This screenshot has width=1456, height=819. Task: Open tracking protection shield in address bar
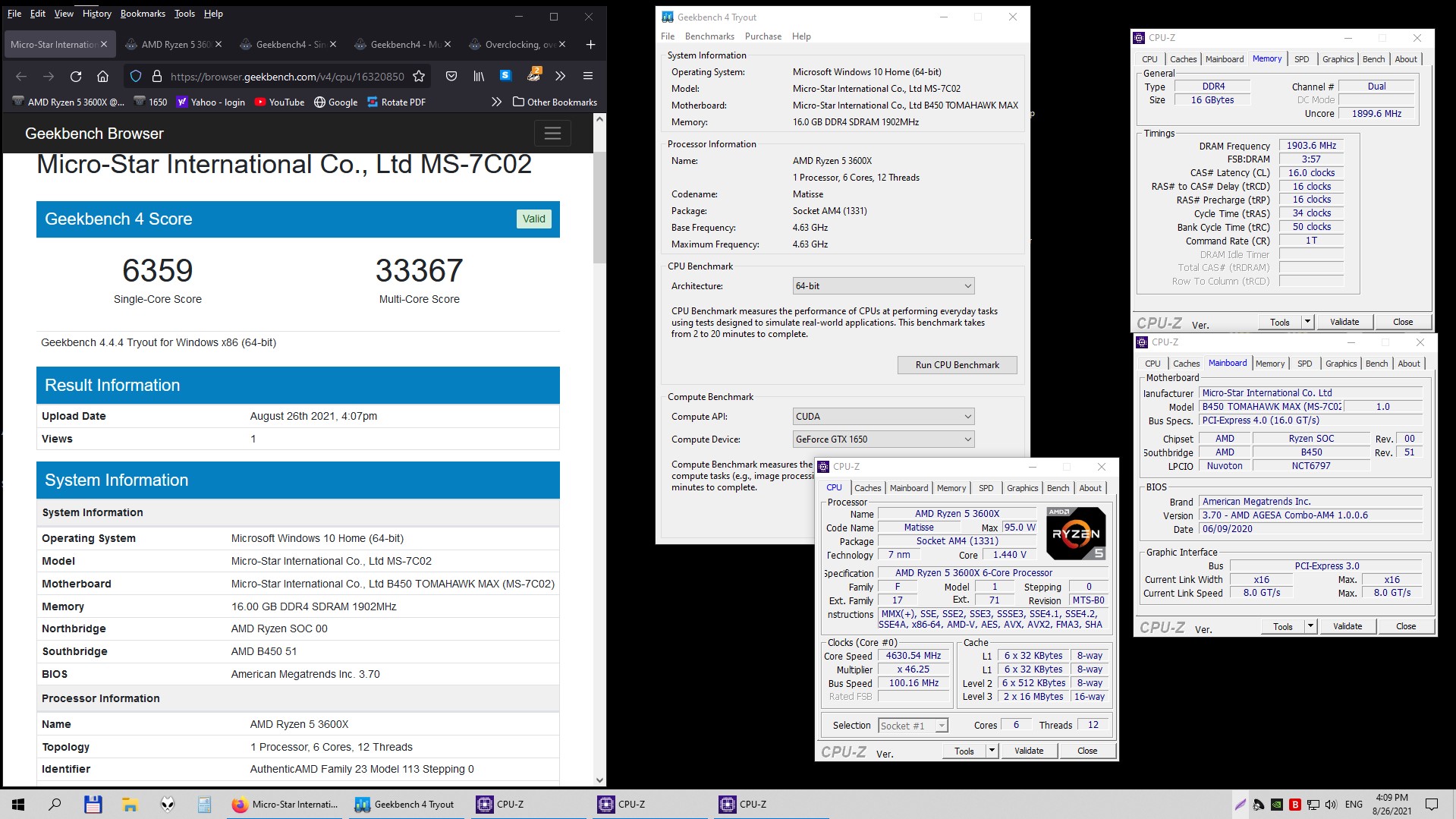pos(136,76)
